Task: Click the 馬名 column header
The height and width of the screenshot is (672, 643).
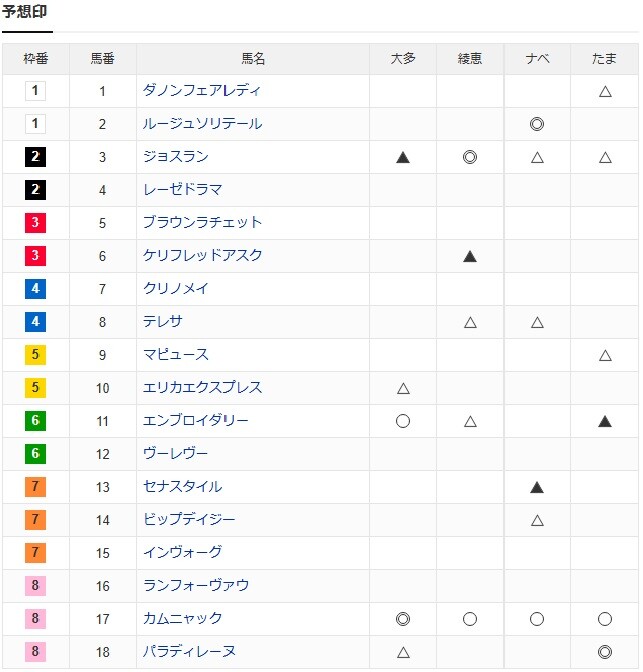Action: point(253,59)
